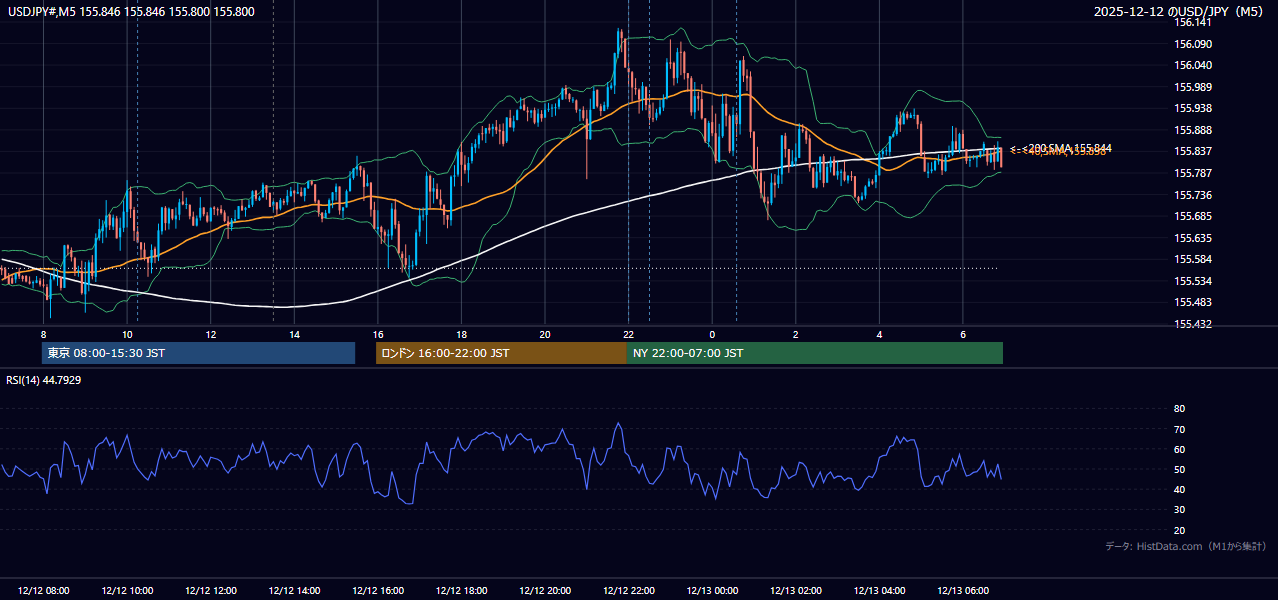Click the bottom date label 12/12 12:00
The width and height of the screenshot is (1278, 600).
pyautogui.click(x=210, y=591)
